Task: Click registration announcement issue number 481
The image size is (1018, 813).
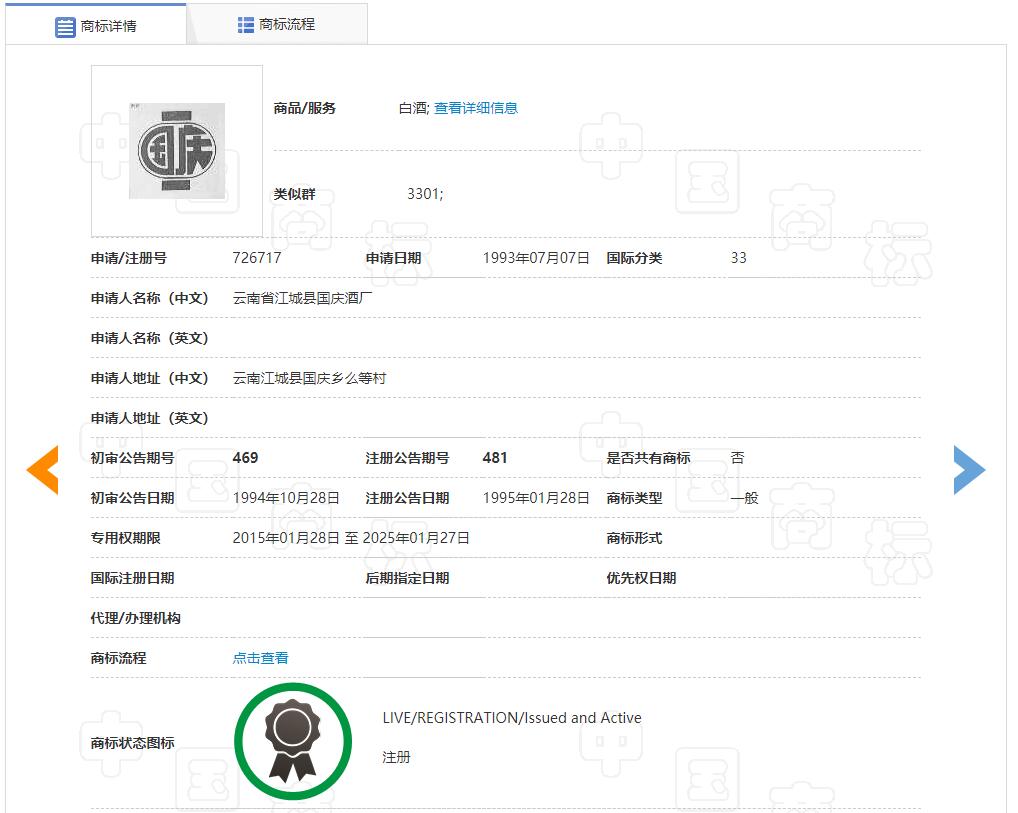Action: tap(495, 458)
